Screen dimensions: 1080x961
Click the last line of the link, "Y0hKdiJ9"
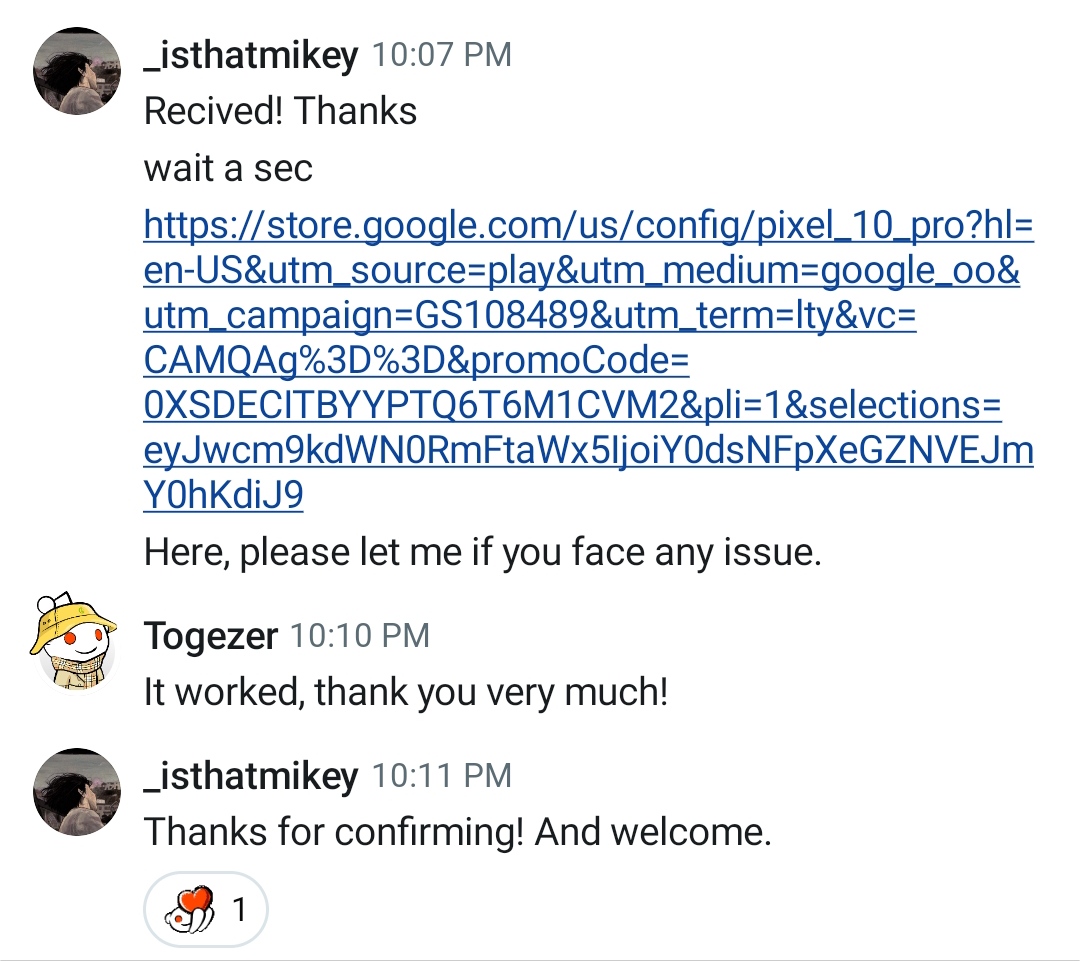click(223, 496)
